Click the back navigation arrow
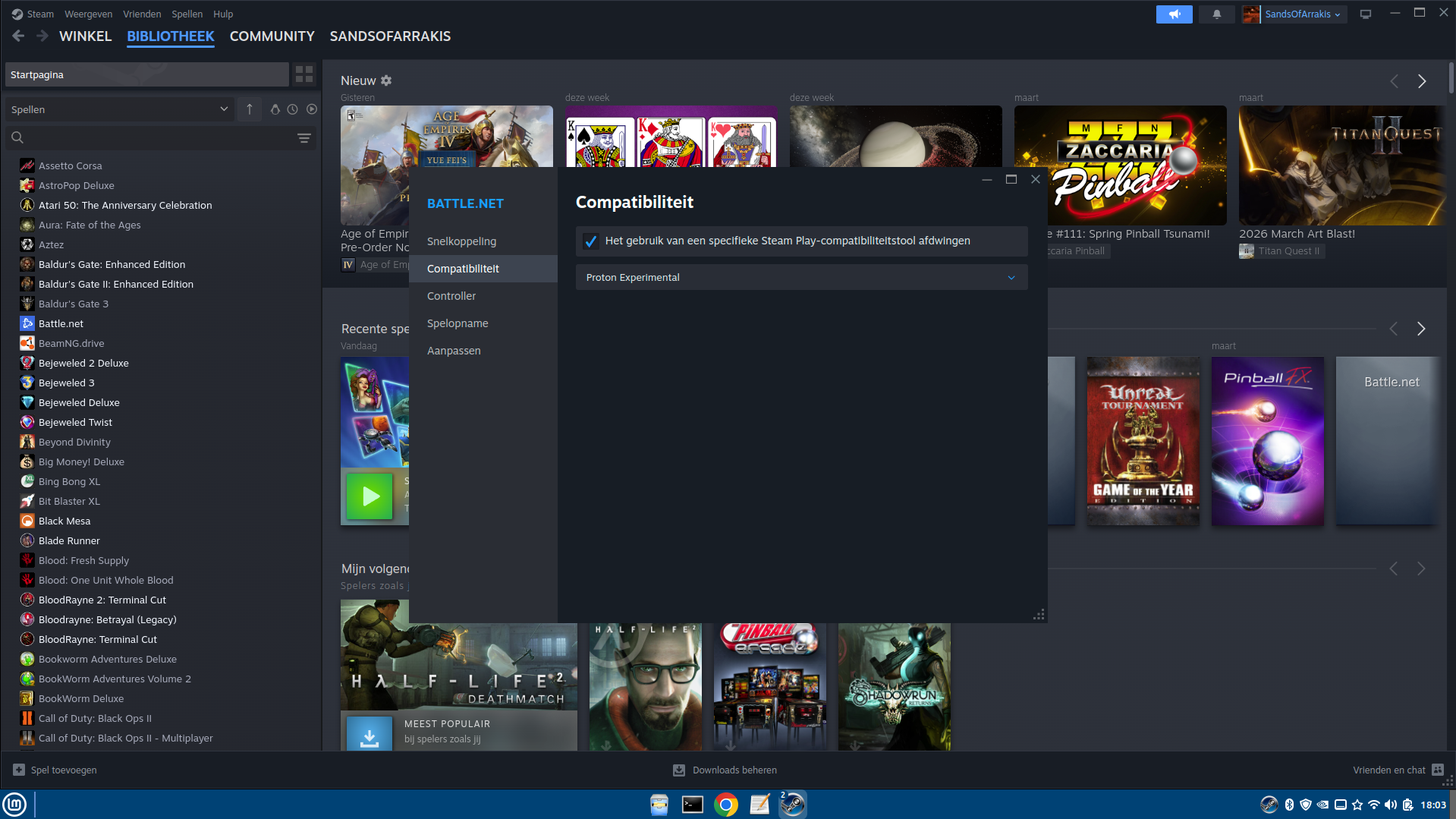The image size is (1456, 819). (x=19, y=36)
